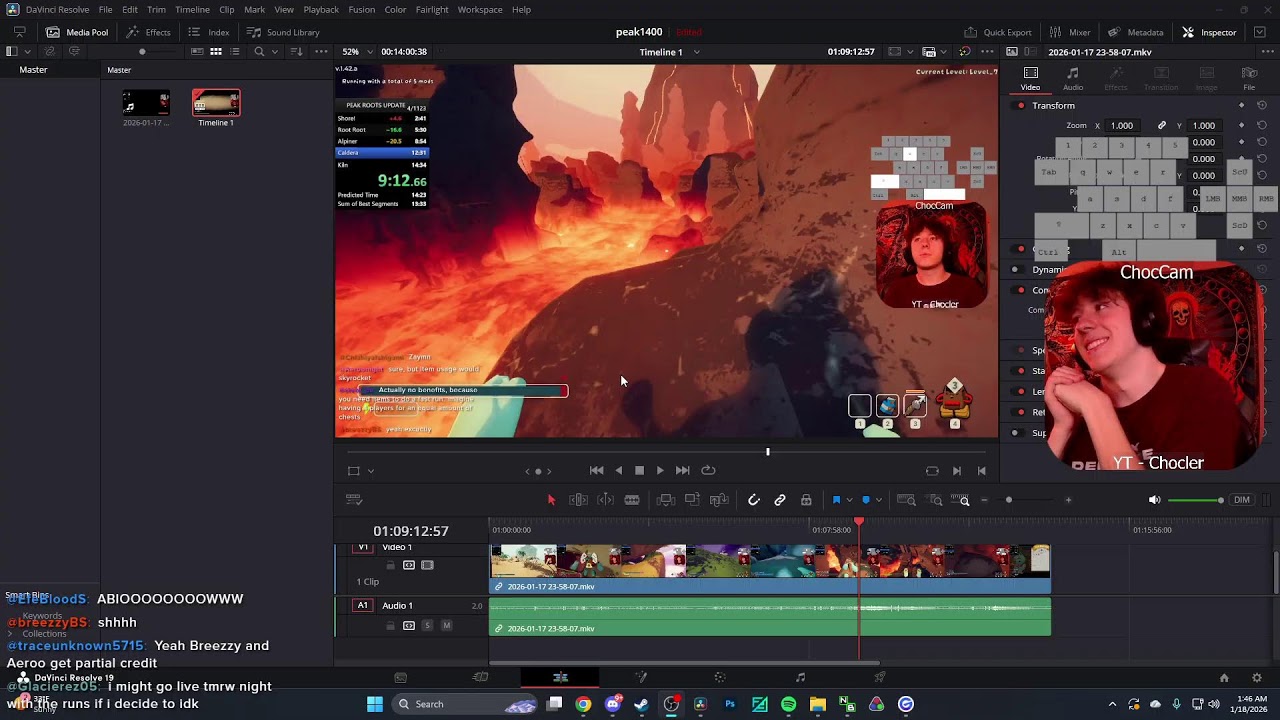This screenshot has width=1280, height=720.
Task: Open the Fairlight menu
Action: coord(432,9)
